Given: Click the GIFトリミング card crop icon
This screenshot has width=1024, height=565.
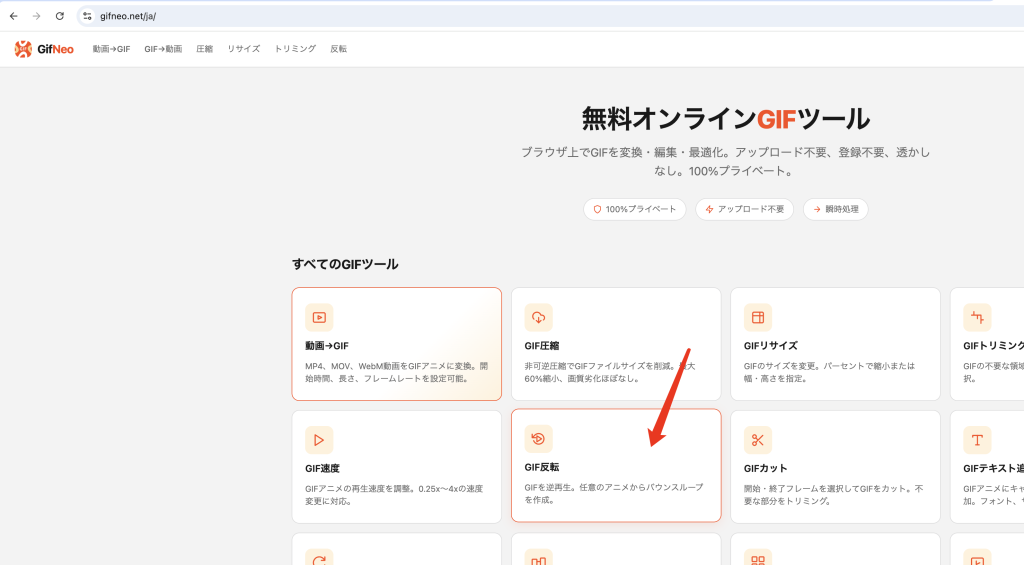Looking at the screenshot, I should (977, 317).
